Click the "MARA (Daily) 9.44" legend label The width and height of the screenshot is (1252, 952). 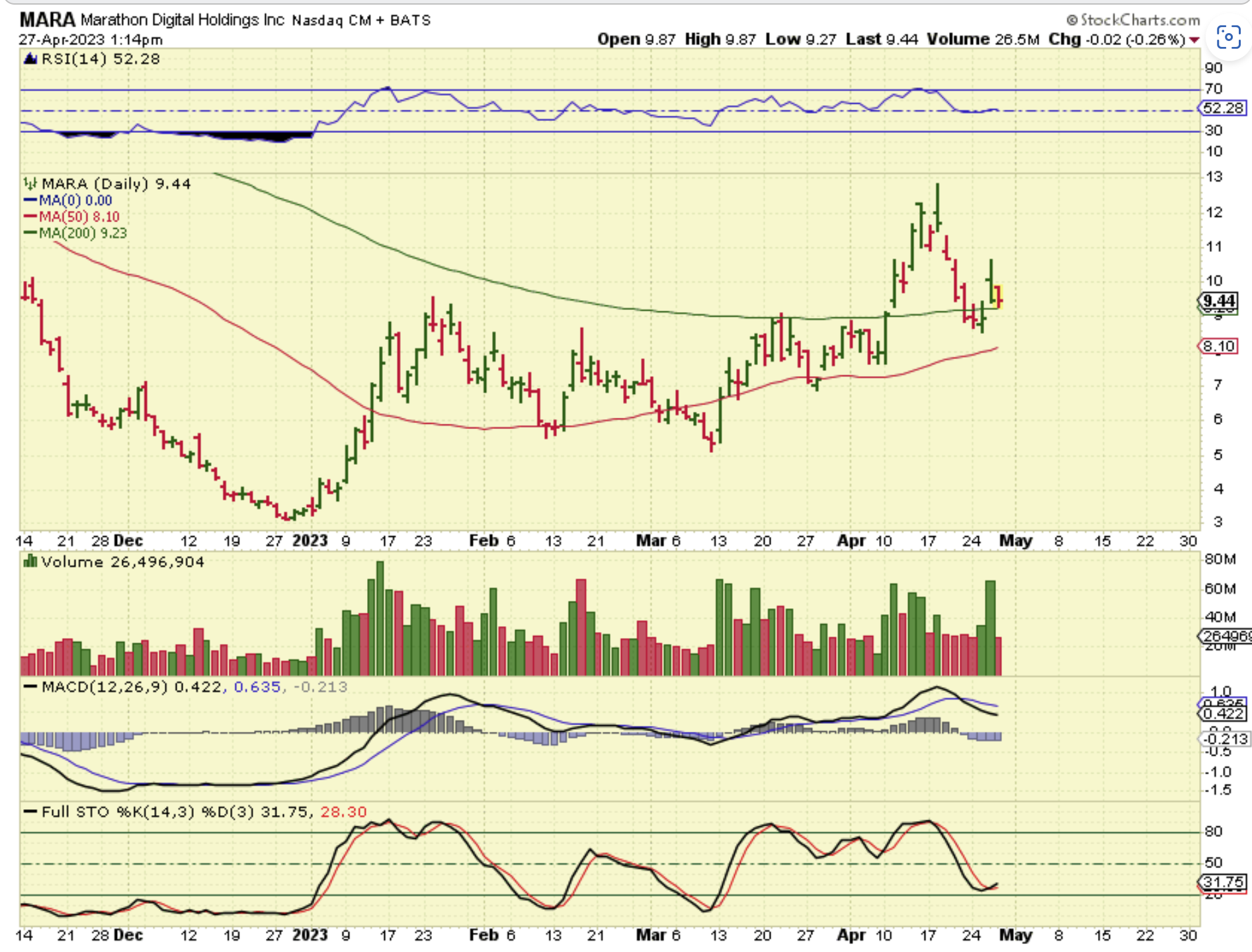[116, 184]
